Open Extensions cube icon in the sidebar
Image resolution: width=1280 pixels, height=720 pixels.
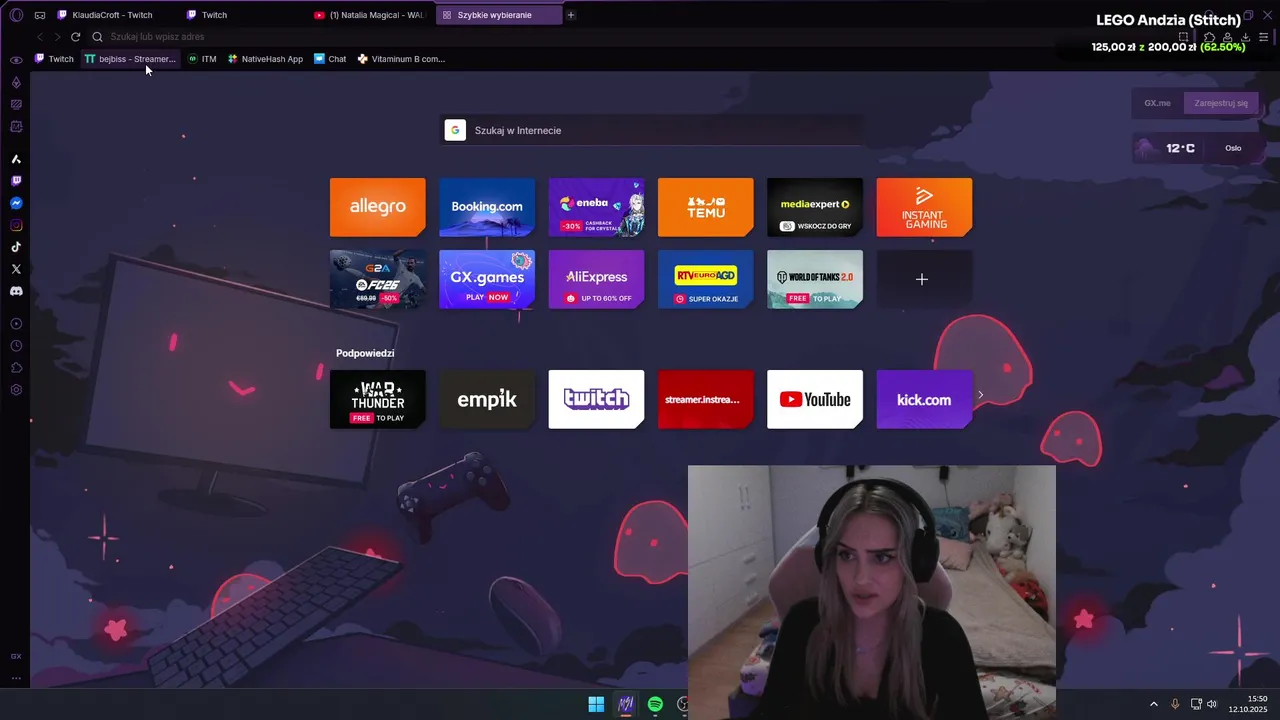[16, 368]
